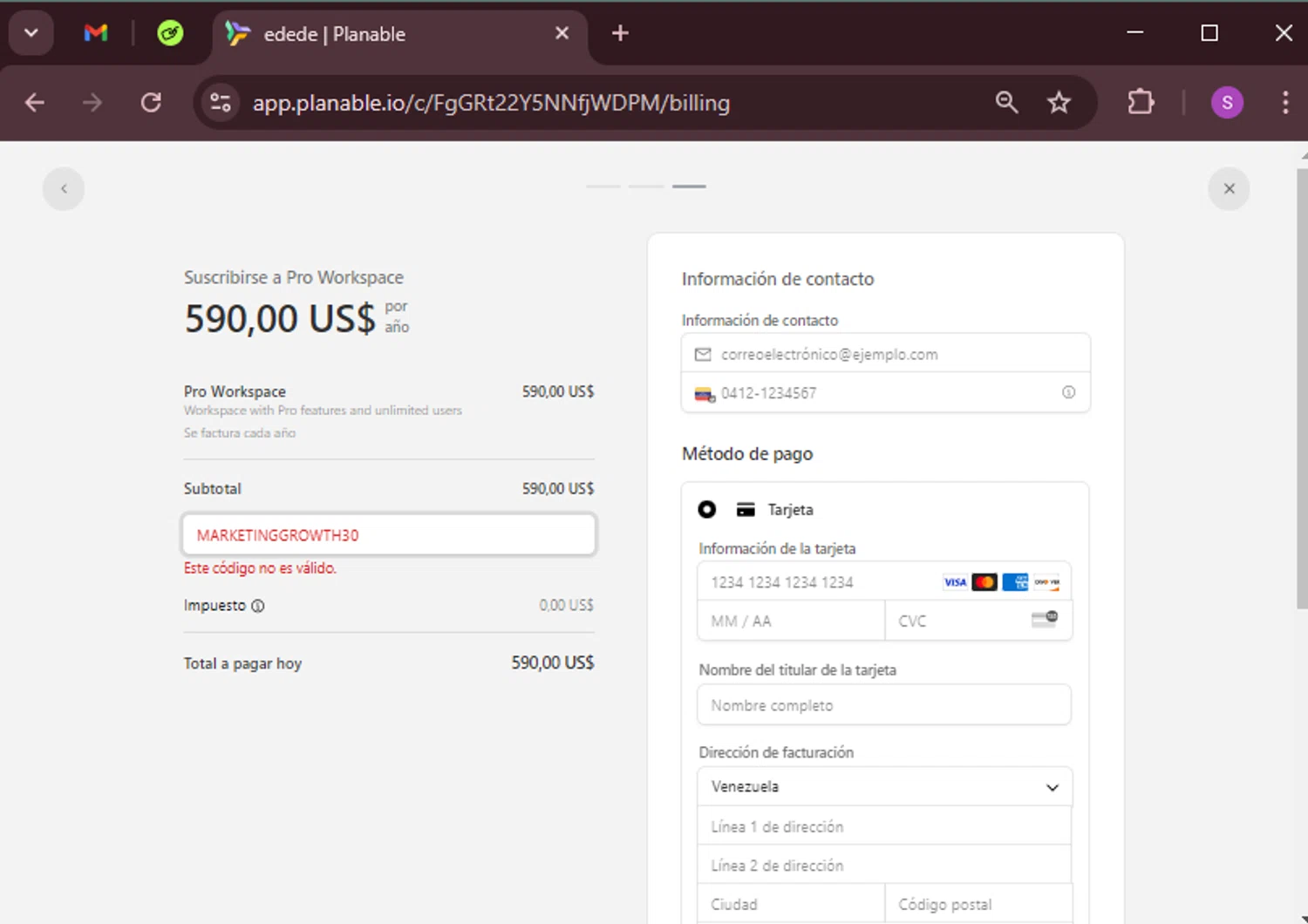Click the card number field
The image size is (1308, 924).
tap(884, 581)
